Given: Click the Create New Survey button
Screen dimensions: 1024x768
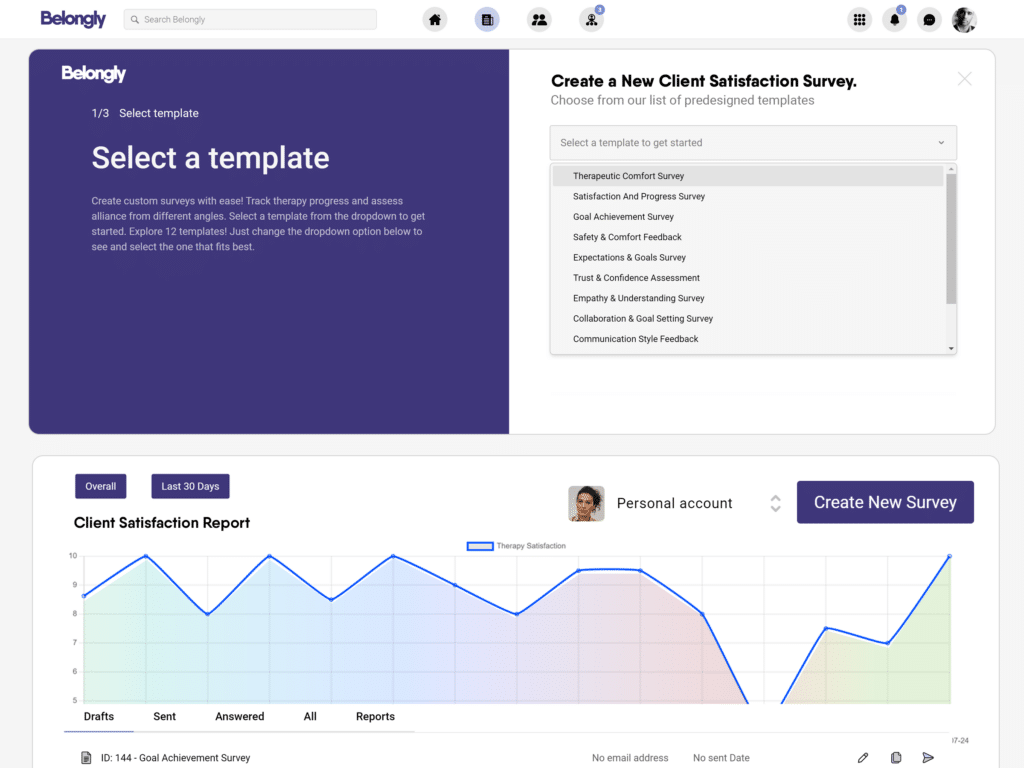Looking at the screenshot, I should pyautogui.click(x=885, y=502).
